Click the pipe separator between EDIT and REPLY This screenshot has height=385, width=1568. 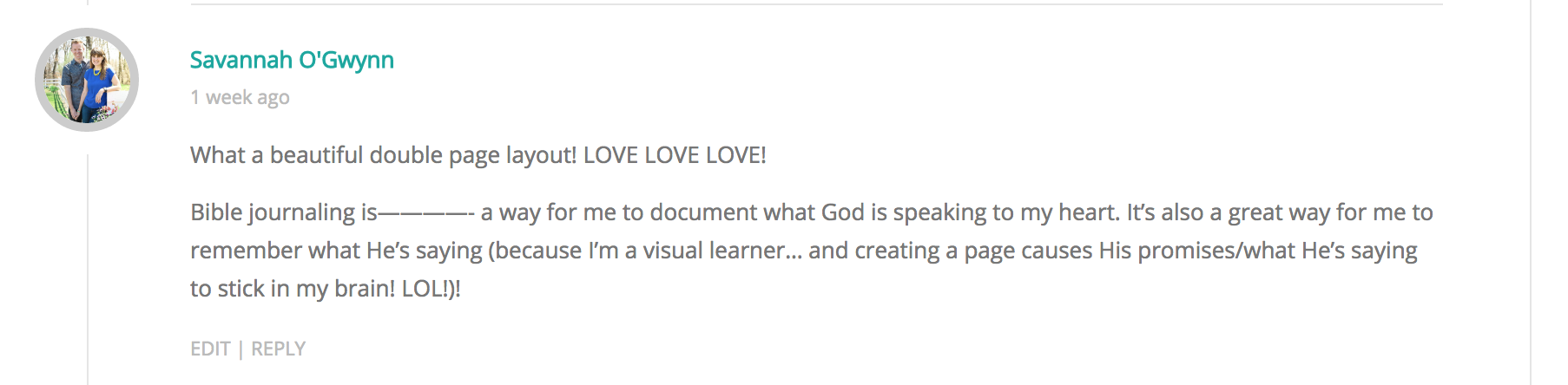coord(240,349)
